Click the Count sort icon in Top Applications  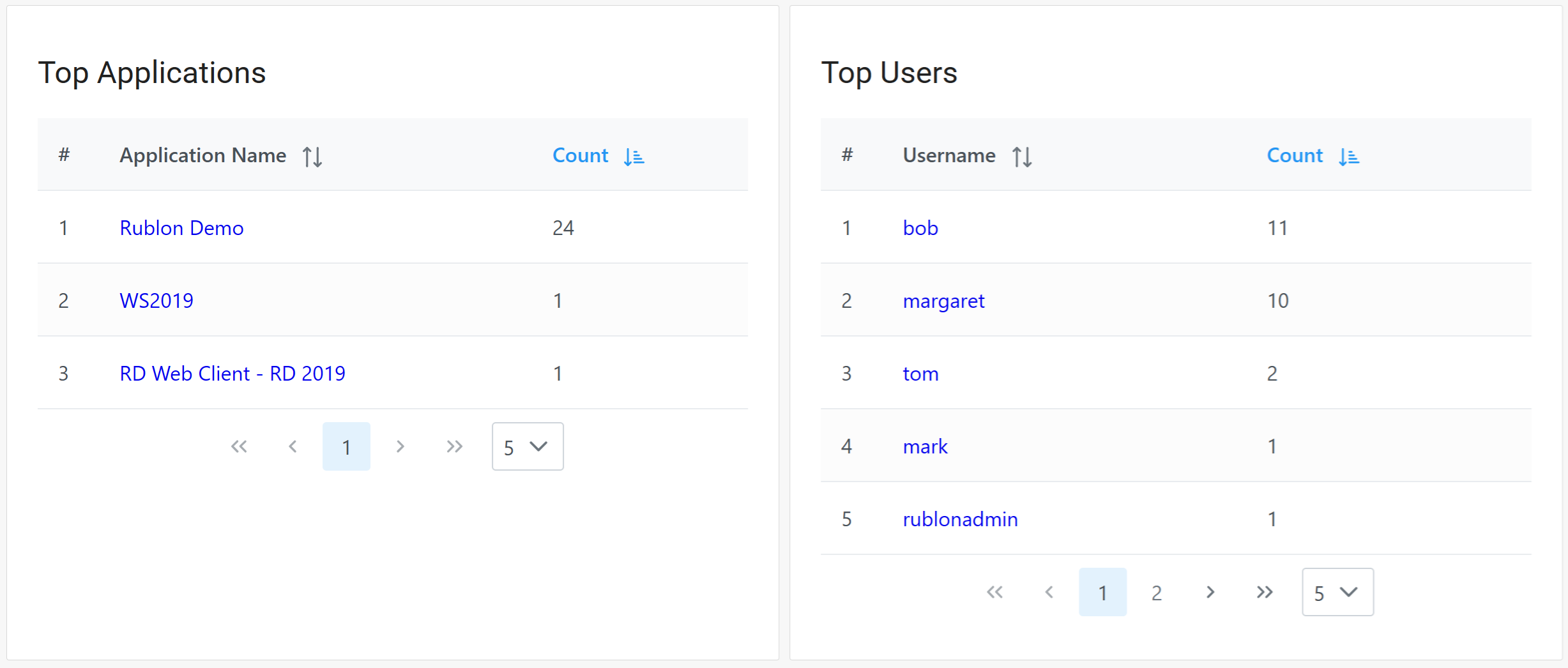click(634, 156)
